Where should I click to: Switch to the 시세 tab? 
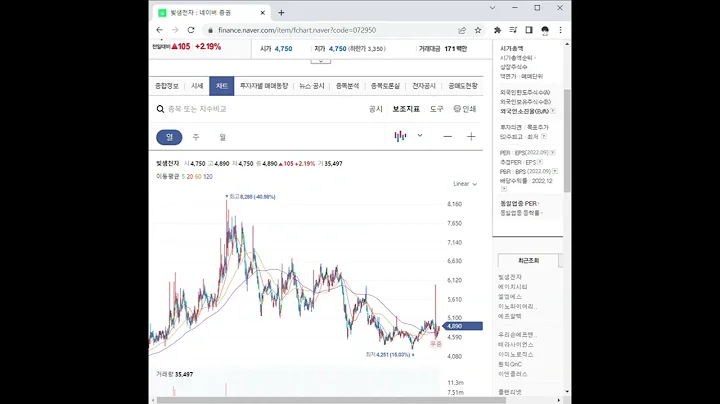(x=197, y=86)
